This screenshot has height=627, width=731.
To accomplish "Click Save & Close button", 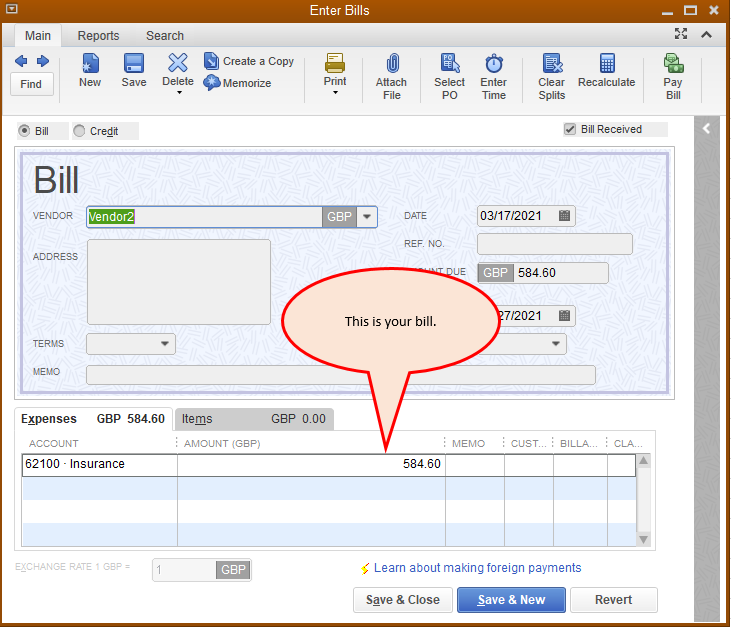I will coord(403,599).
